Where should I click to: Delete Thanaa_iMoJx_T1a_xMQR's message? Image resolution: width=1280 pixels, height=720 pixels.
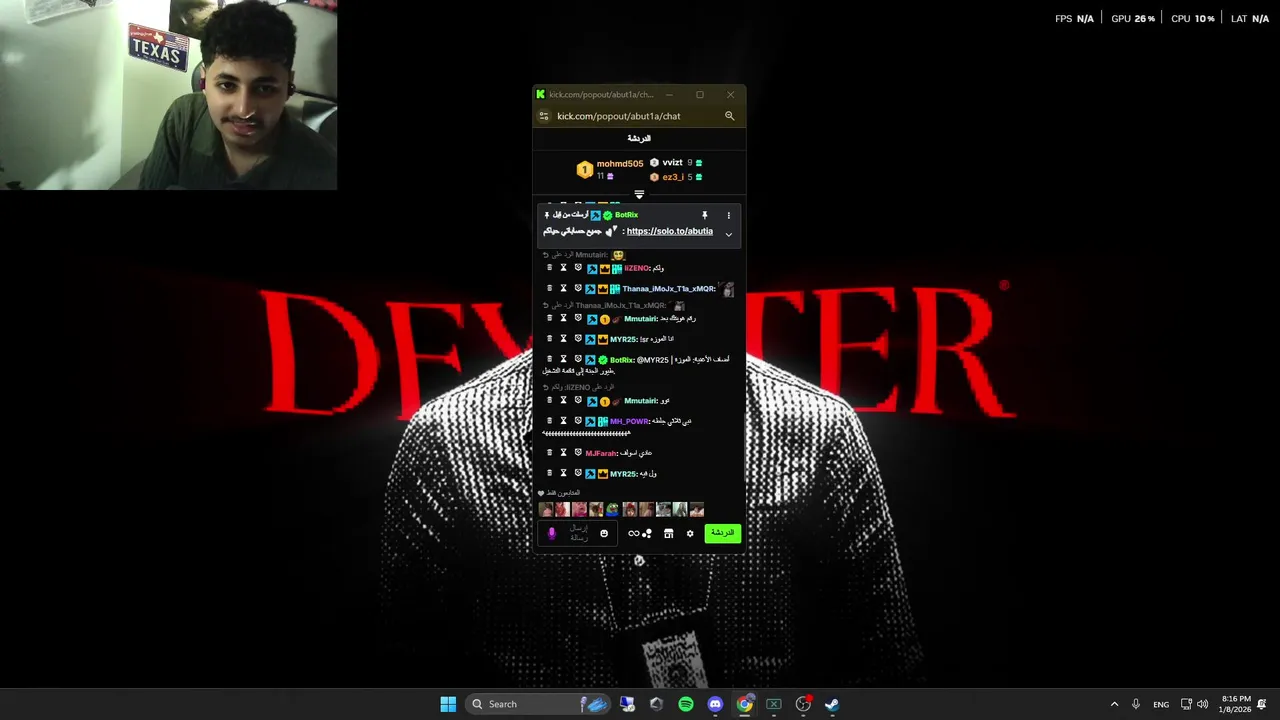pos(549,289)
